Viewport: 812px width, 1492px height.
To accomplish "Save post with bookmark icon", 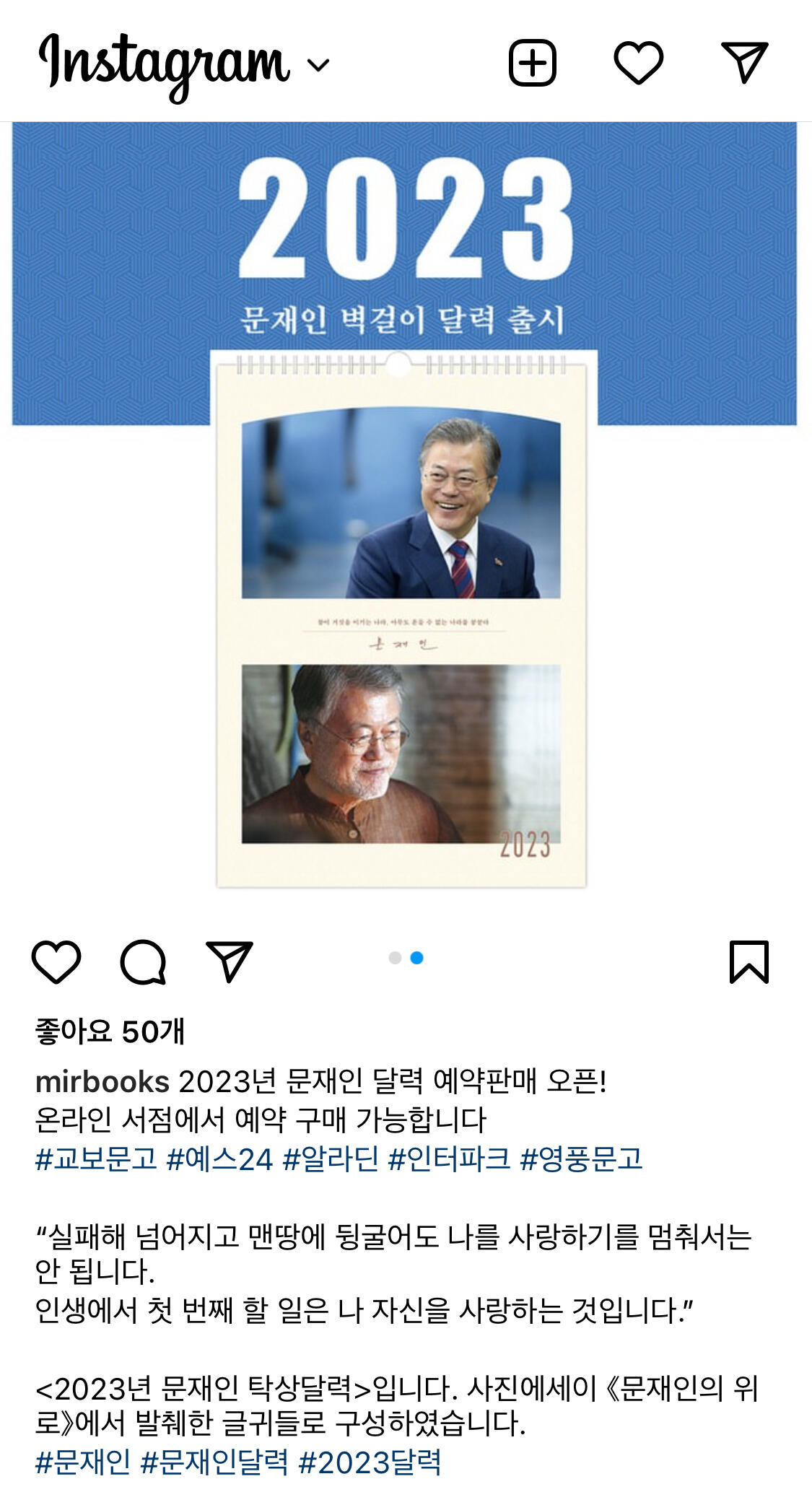I will pyautogui.click(x=749, y=961).
